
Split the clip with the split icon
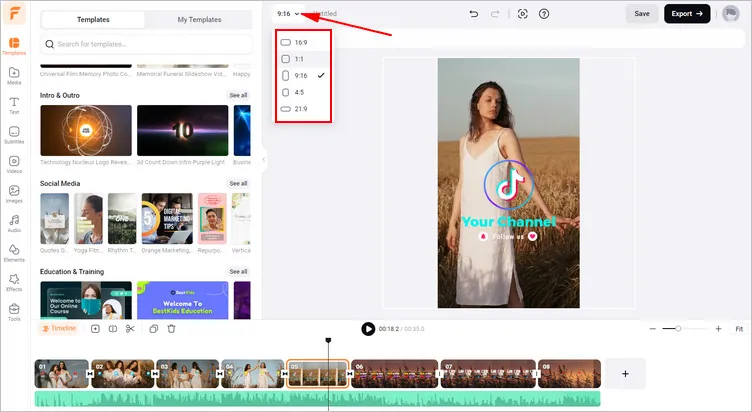113,329
